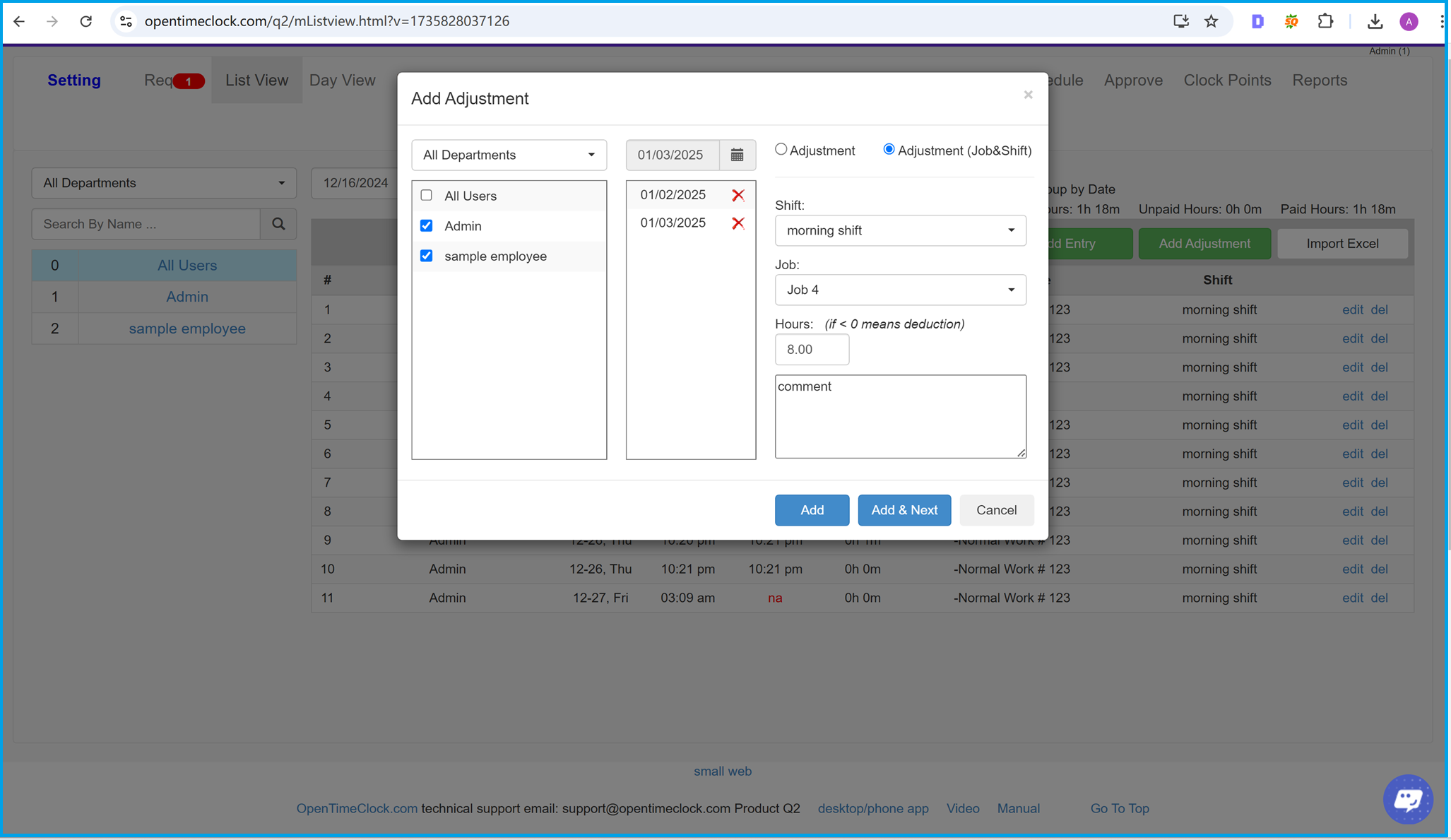This screenshot has height=840, width=1451.
Task: Open the Reports tab
Action: [1320, 80]
